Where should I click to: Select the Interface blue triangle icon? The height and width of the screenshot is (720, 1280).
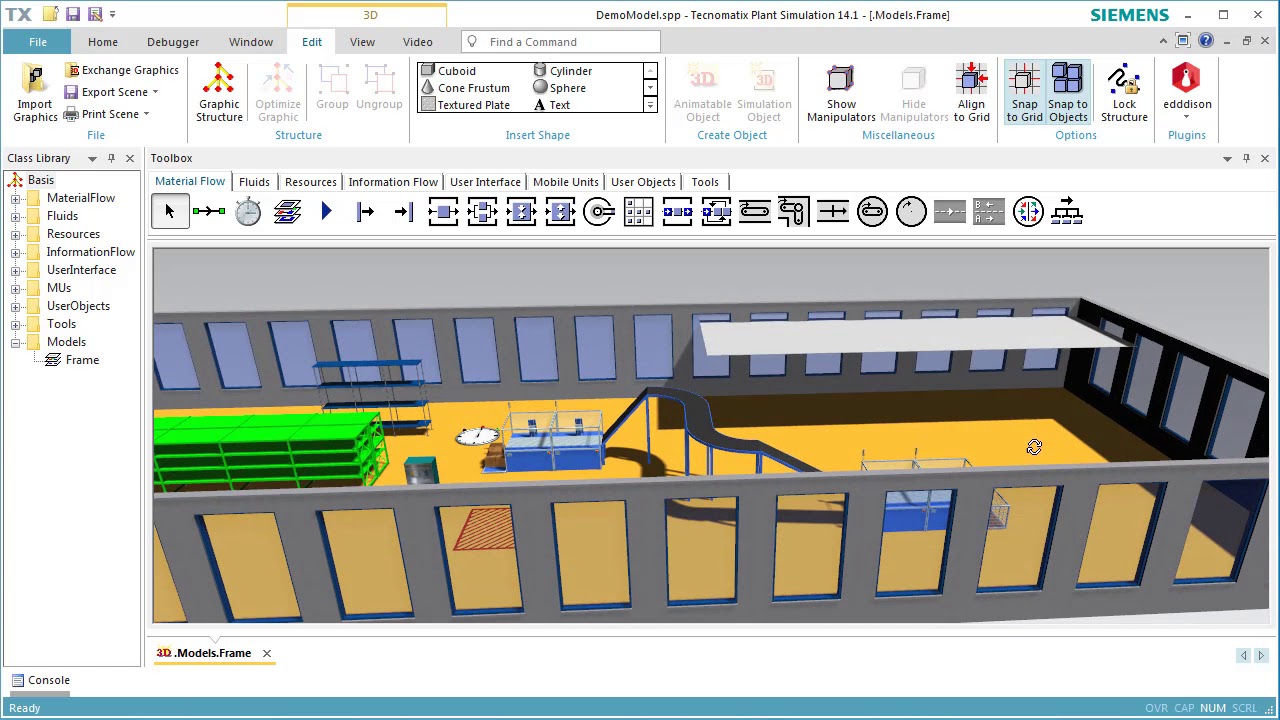point(326,211)
